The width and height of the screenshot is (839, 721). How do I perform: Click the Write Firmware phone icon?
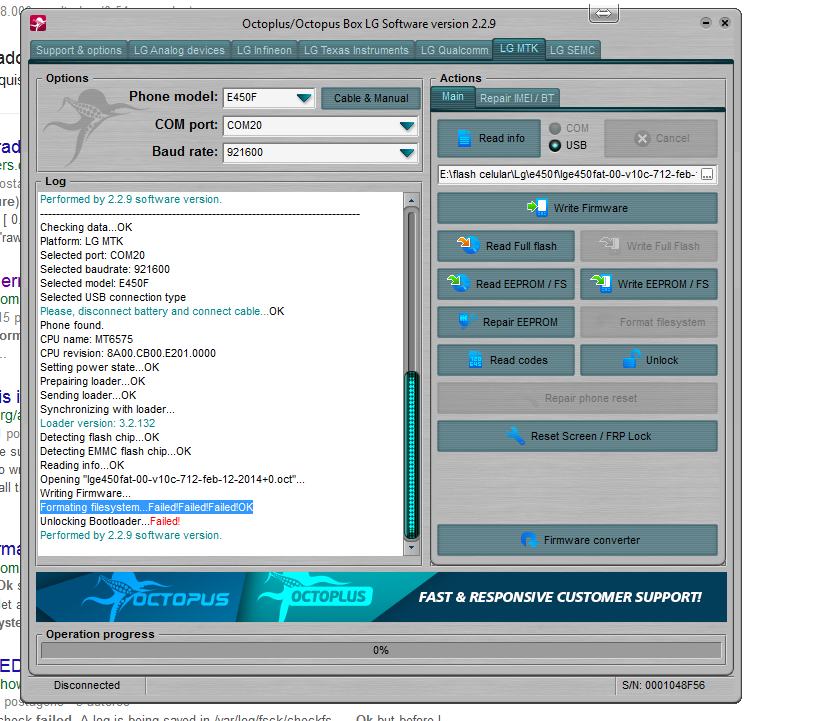(537, 208)
